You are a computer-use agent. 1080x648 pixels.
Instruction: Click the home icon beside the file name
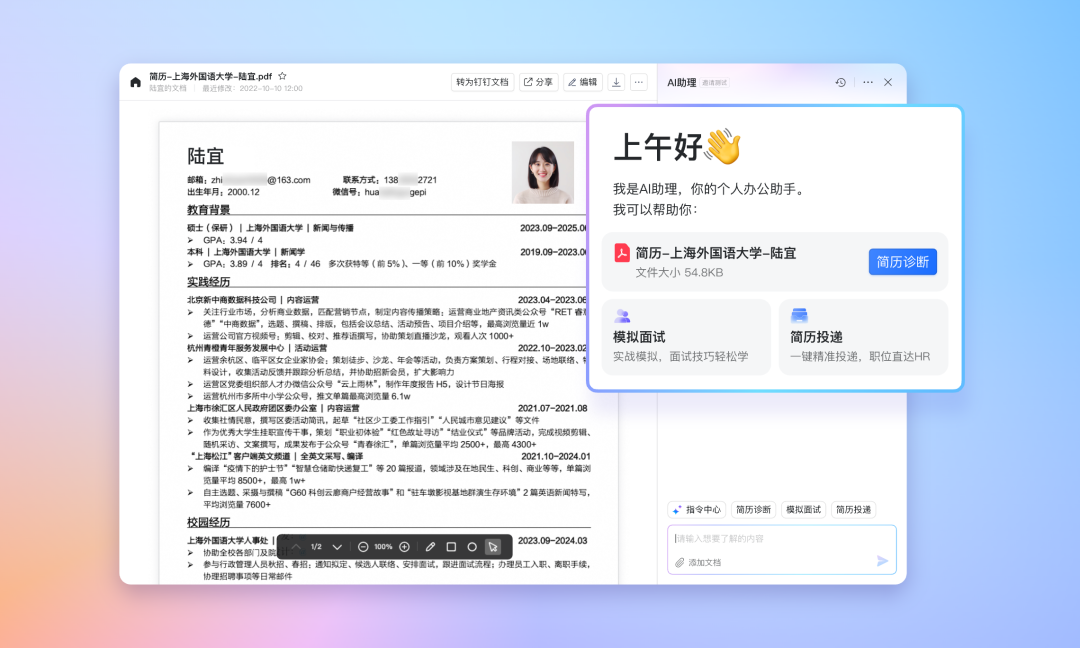click(136, 82)
